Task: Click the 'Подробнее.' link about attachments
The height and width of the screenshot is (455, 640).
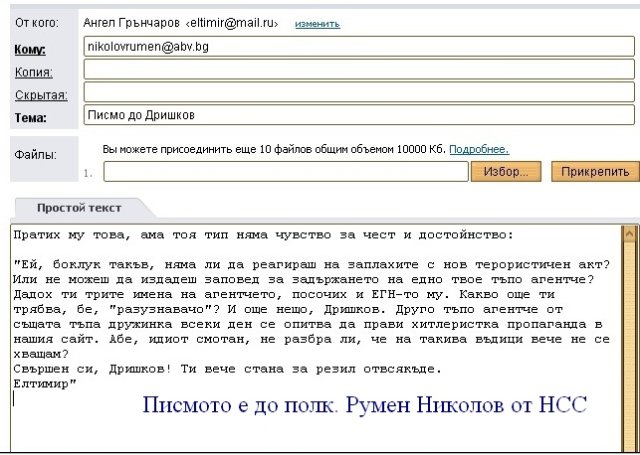Action: pyautogui.click(x=479, y=149)
